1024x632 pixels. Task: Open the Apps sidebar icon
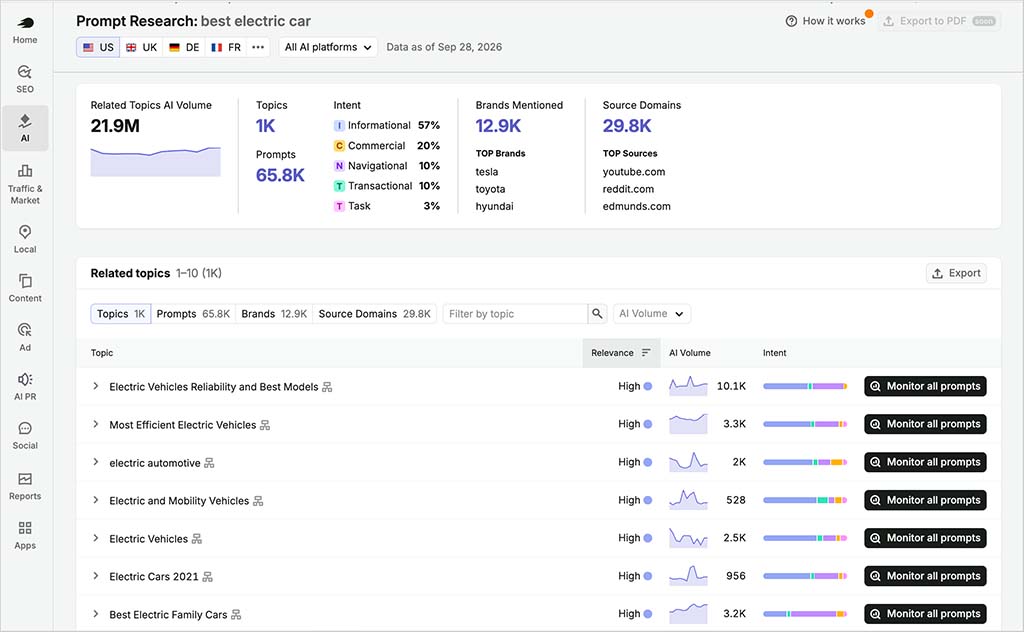[25, 535]
